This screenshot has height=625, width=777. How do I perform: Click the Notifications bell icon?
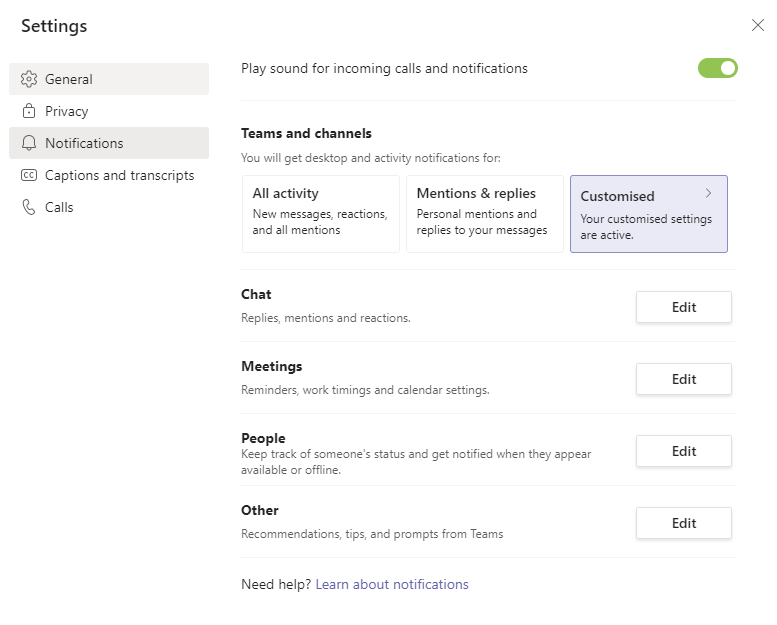click(29, 143)
